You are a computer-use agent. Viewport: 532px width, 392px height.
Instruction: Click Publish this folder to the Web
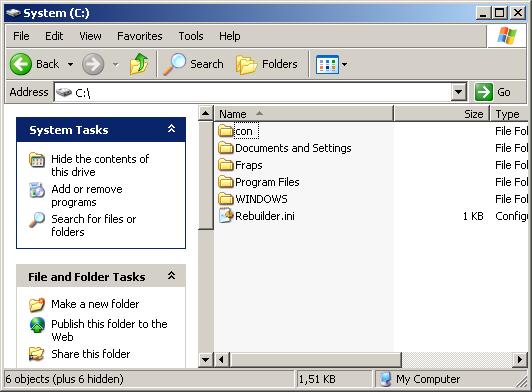pos(109,330)
